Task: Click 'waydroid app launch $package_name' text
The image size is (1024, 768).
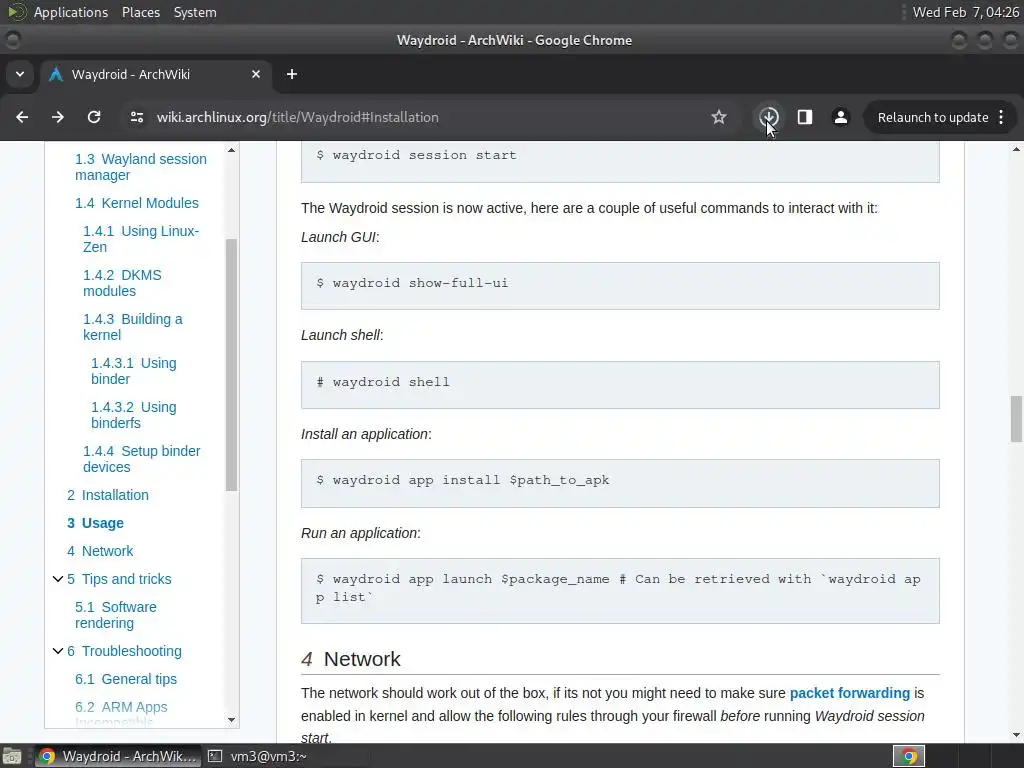Action: pos(470,579)
